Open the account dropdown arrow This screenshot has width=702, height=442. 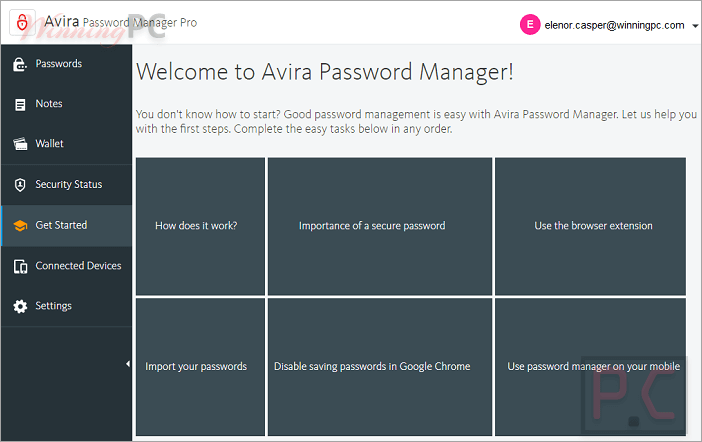pyautogui.click(x=695, y=26)
